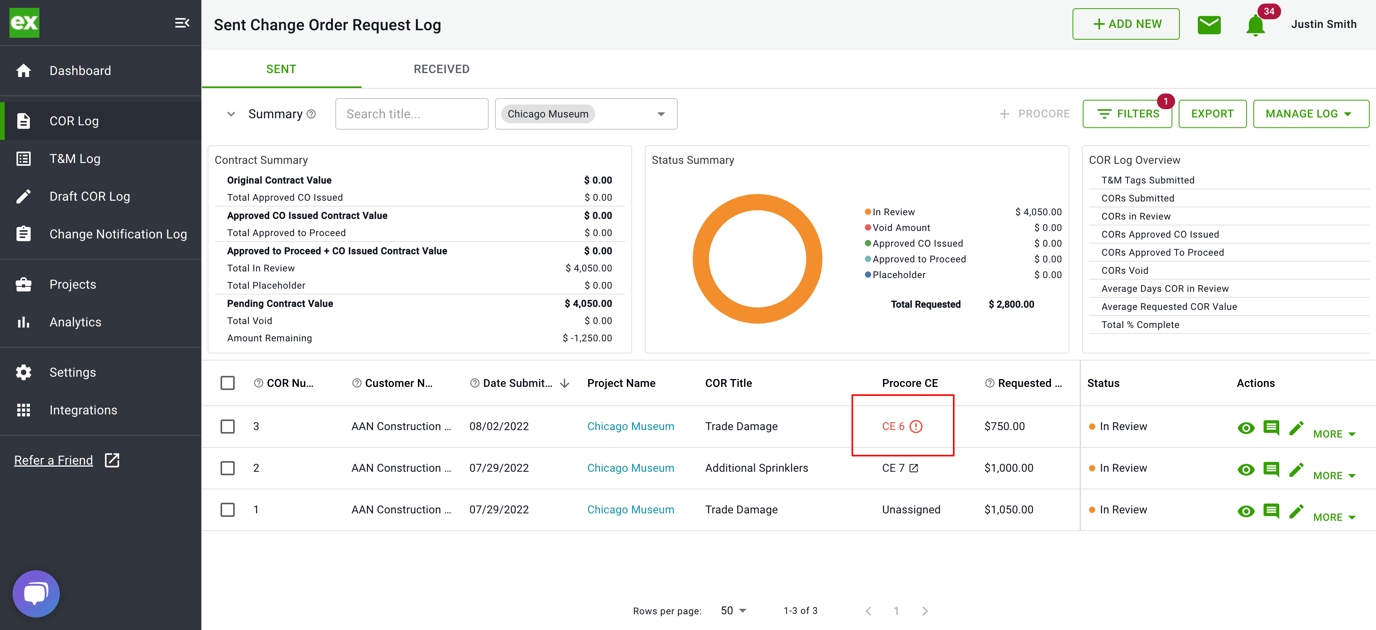Screen dimensions: 1376x630
Task: Launch the chat bubble widget
Action: tap(35, 593)
